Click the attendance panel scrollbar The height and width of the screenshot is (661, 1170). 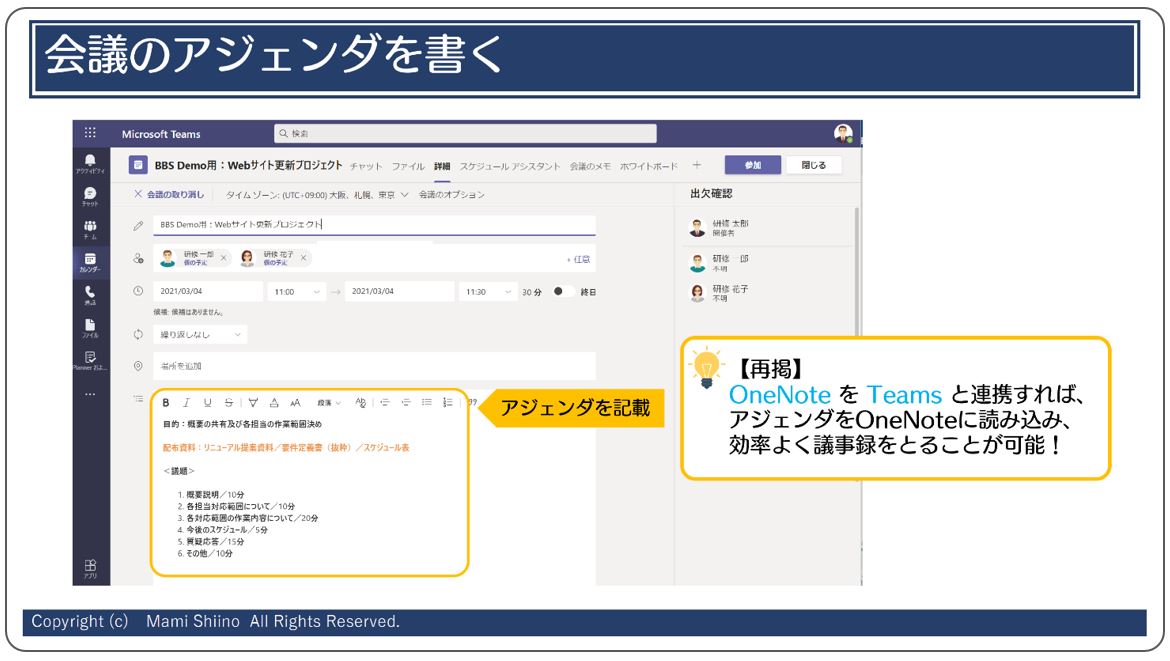pyautogui.click(x=857, y=272)
